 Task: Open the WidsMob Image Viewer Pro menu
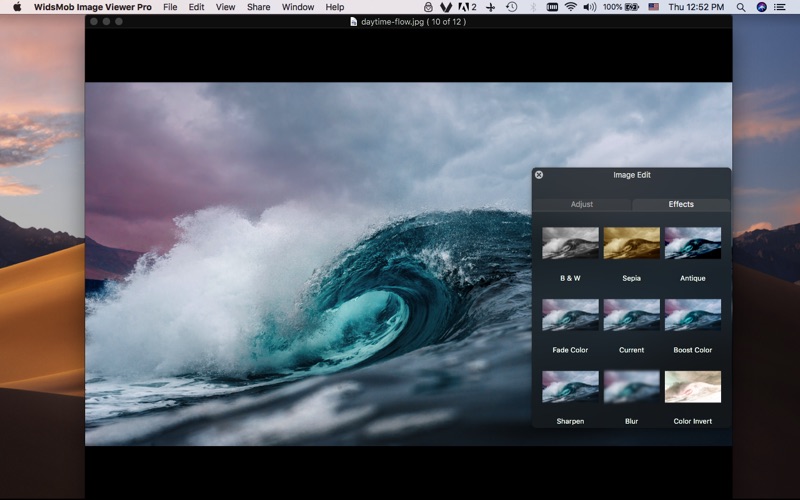click(x=93, y=7)
